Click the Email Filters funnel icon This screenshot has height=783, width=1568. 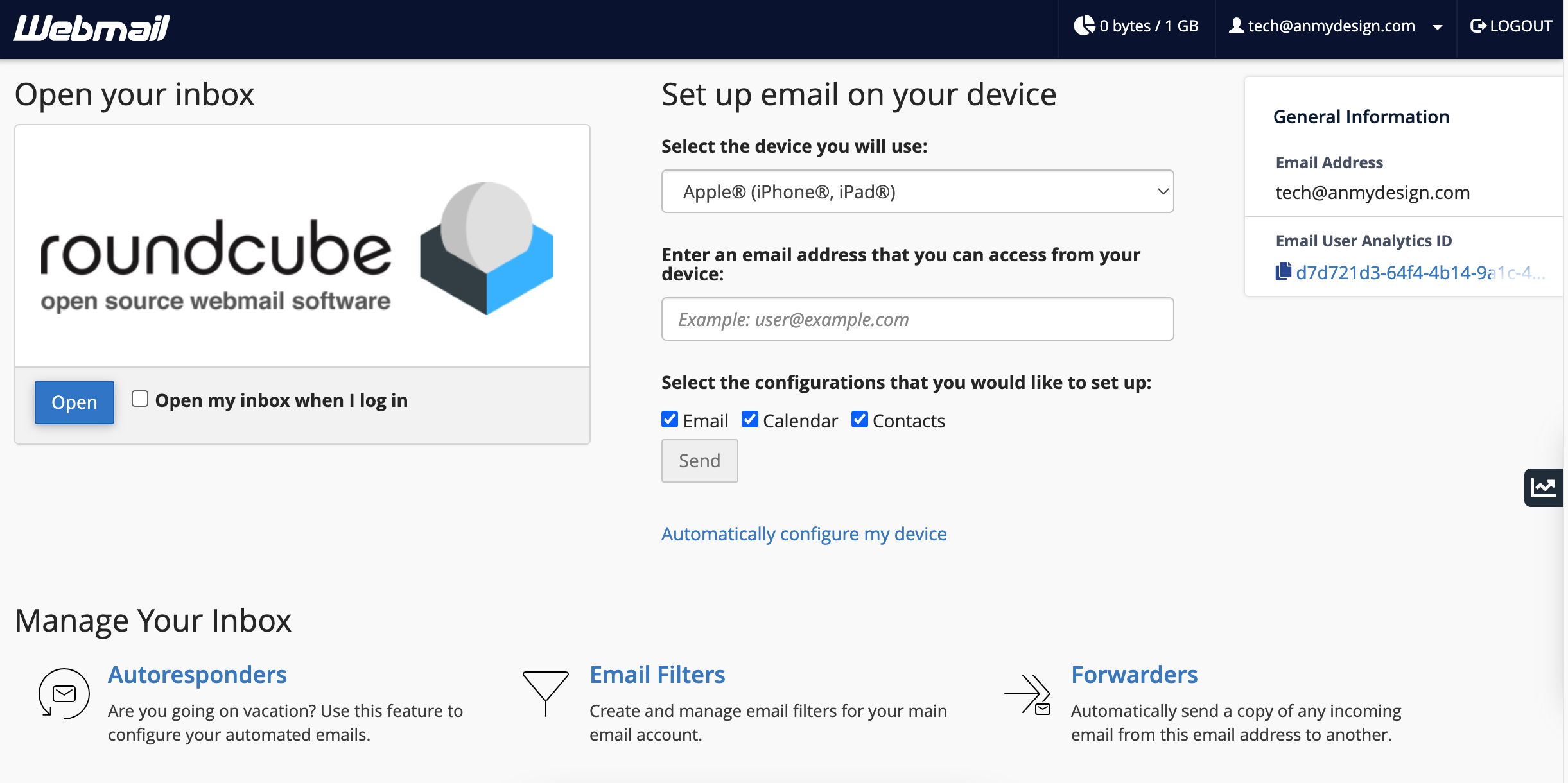click(x=545, y=694)
